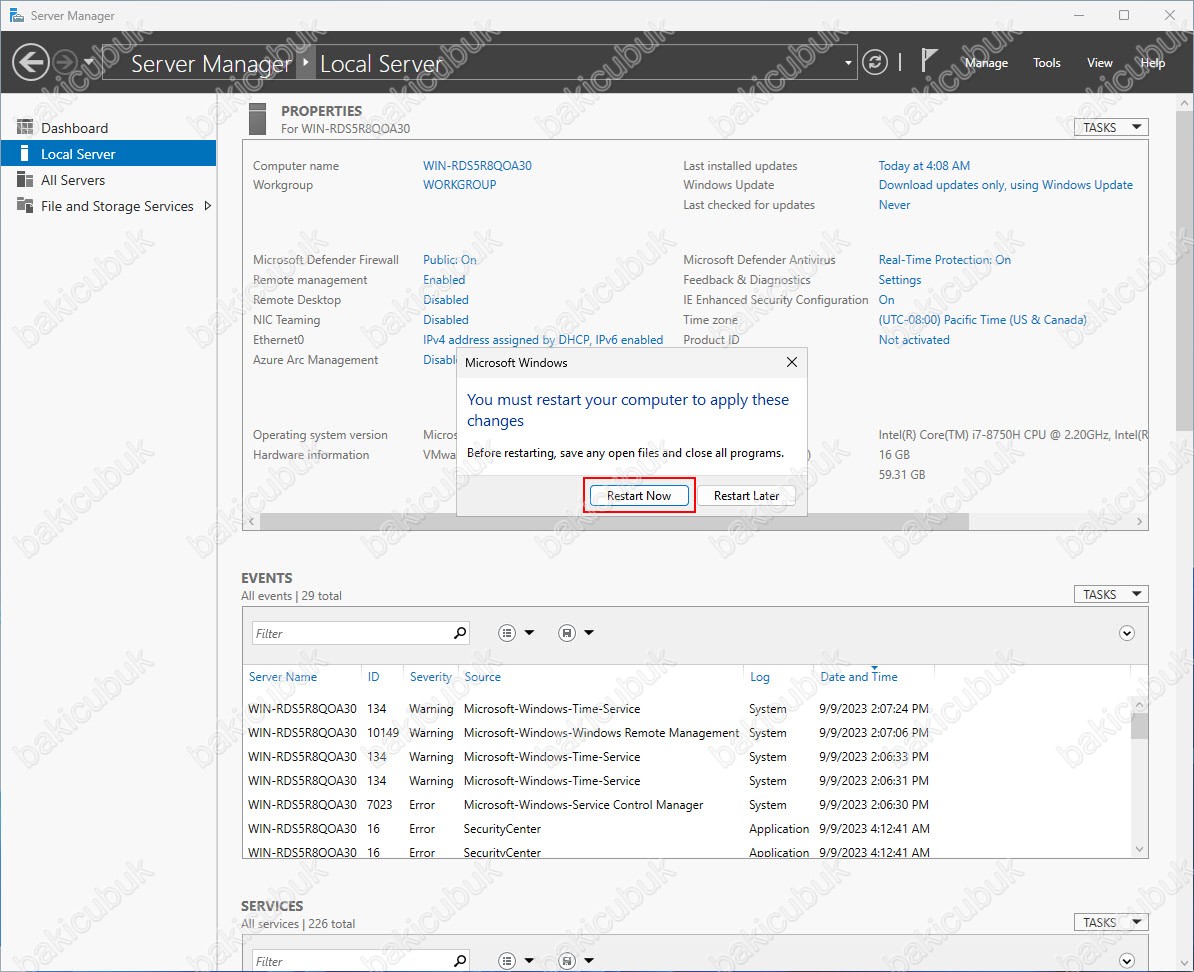
Task: Select All Servers in the sidebar
Action: 108,180
